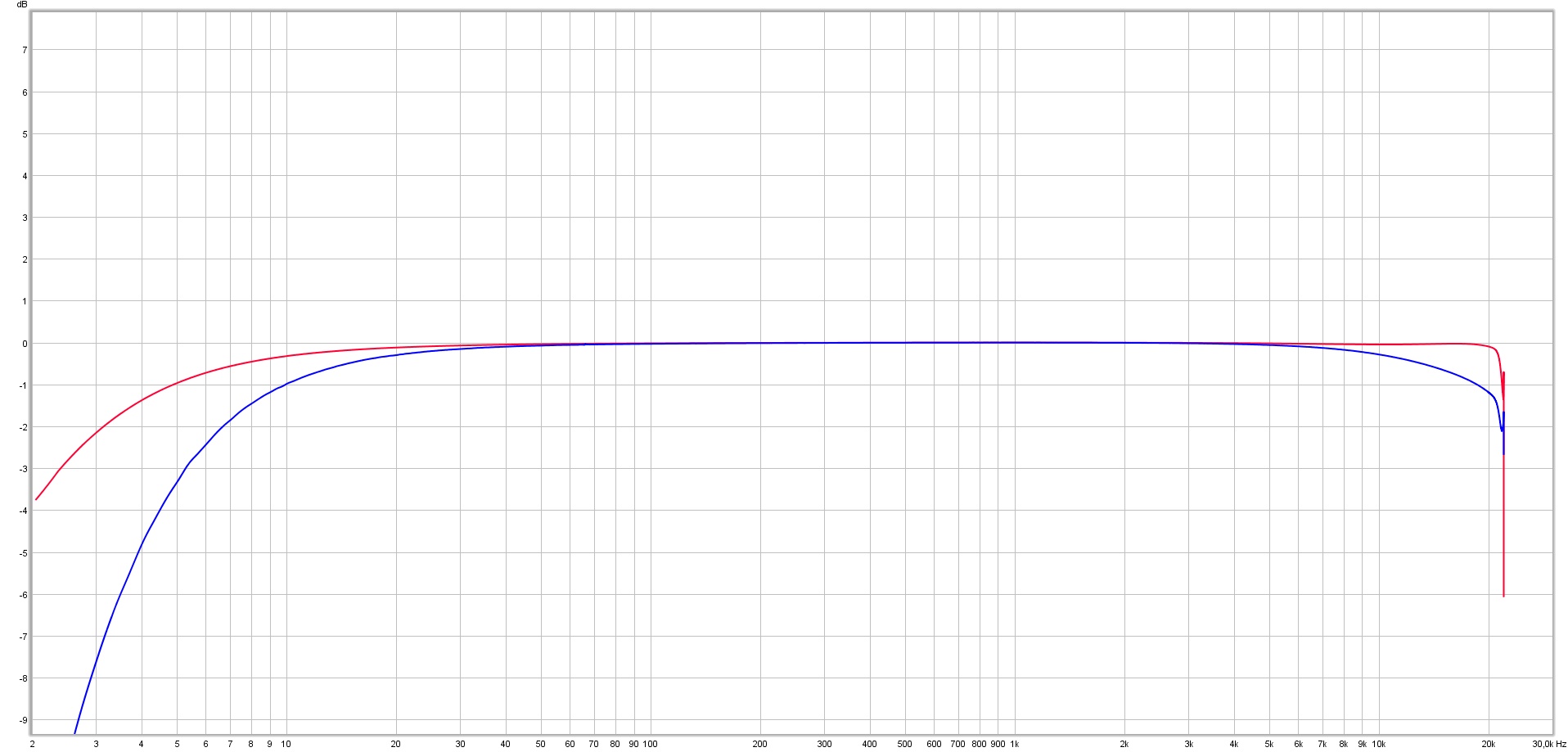Click the 10k frequency axis label
Viewport: 1568px width, 752px height.
click(x=1379, y=744)
